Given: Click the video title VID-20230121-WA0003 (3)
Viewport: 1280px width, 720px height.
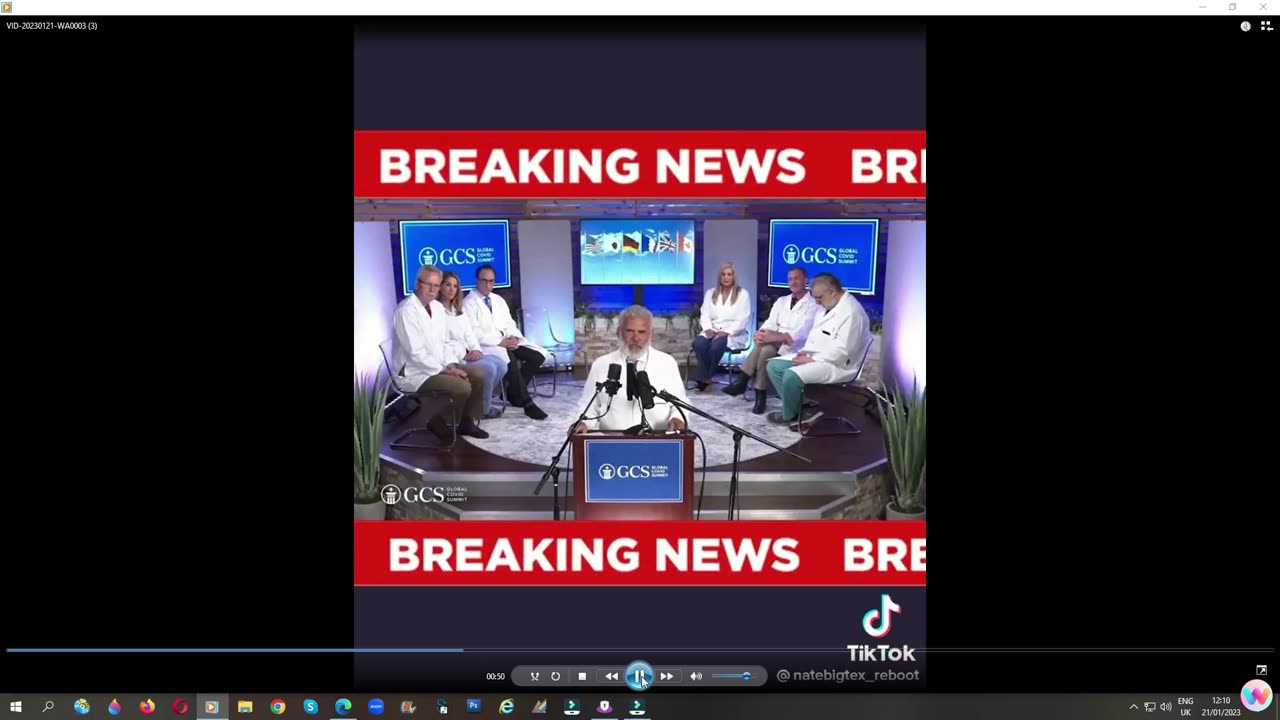Looking at the screenshot, I should pyautogui.click(x=52, y=26).
